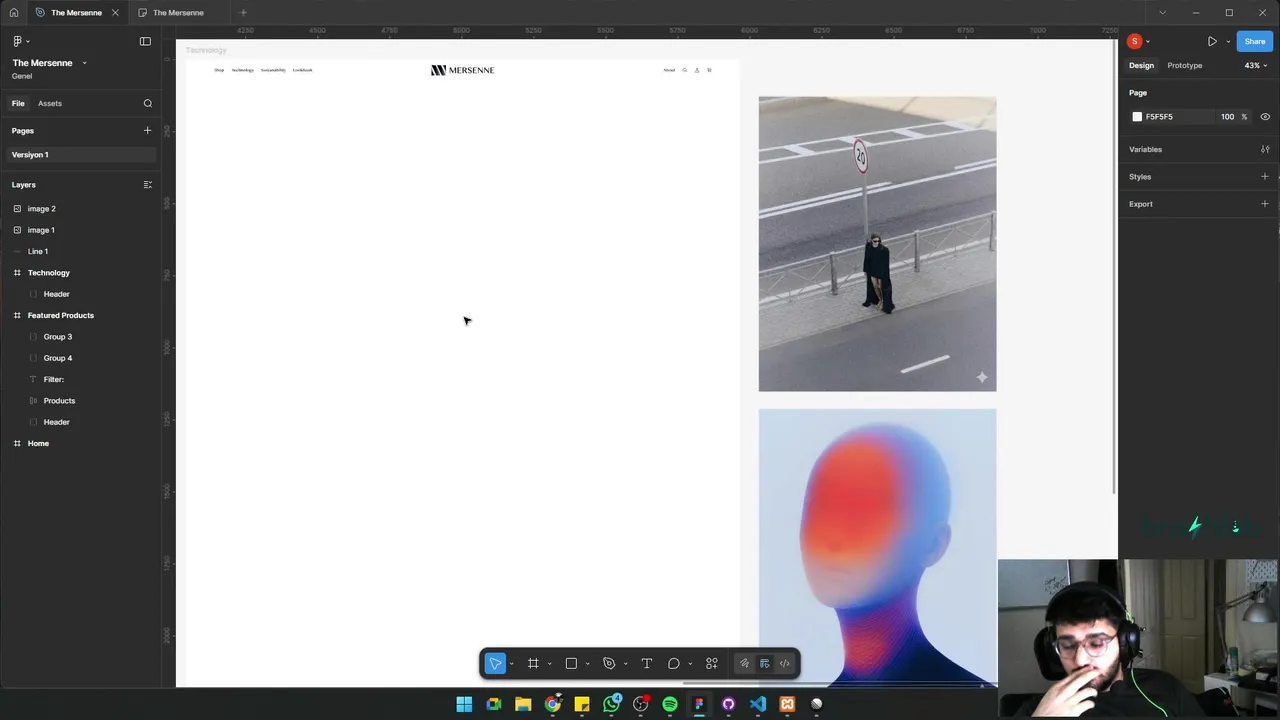Add a new page with plus icon
Screen dimensions: 1280x720
147,130
